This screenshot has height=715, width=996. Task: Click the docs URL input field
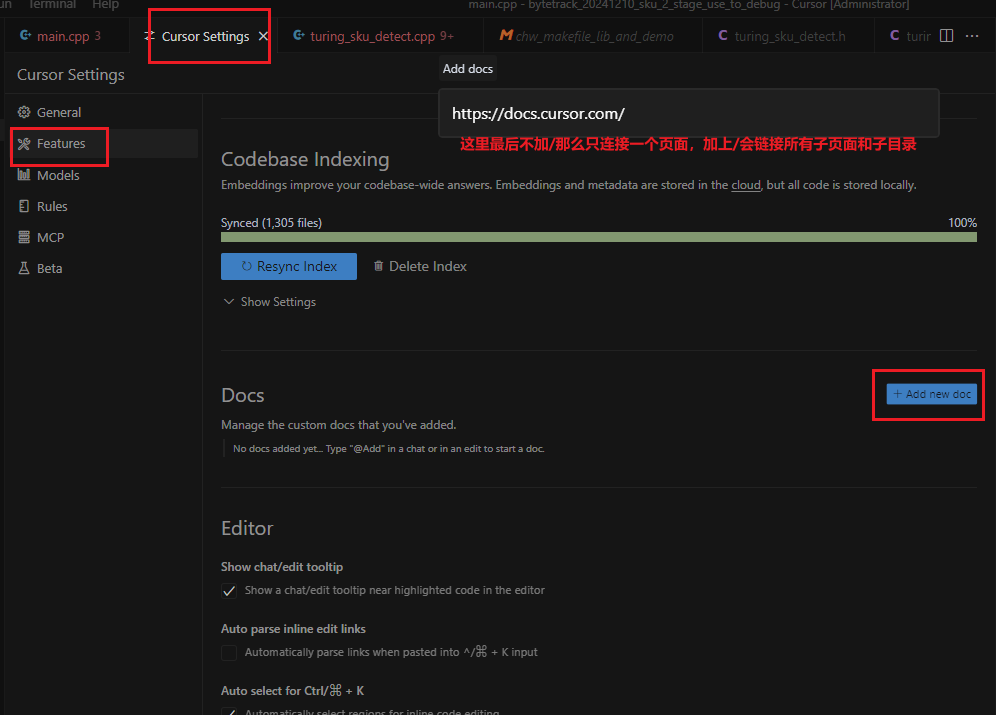point(689,114)
